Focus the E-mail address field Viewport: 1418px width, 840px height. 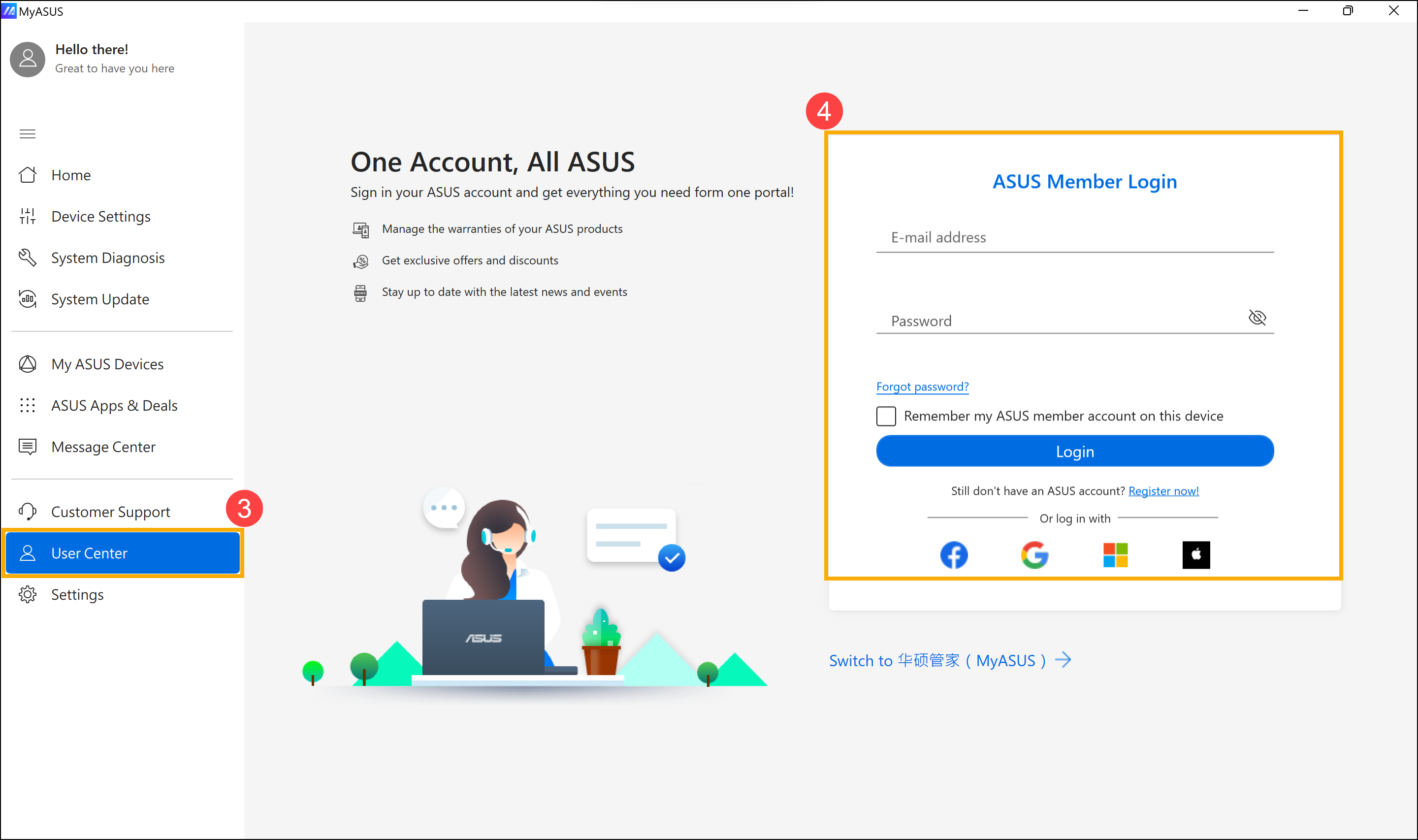point(1075,237)
